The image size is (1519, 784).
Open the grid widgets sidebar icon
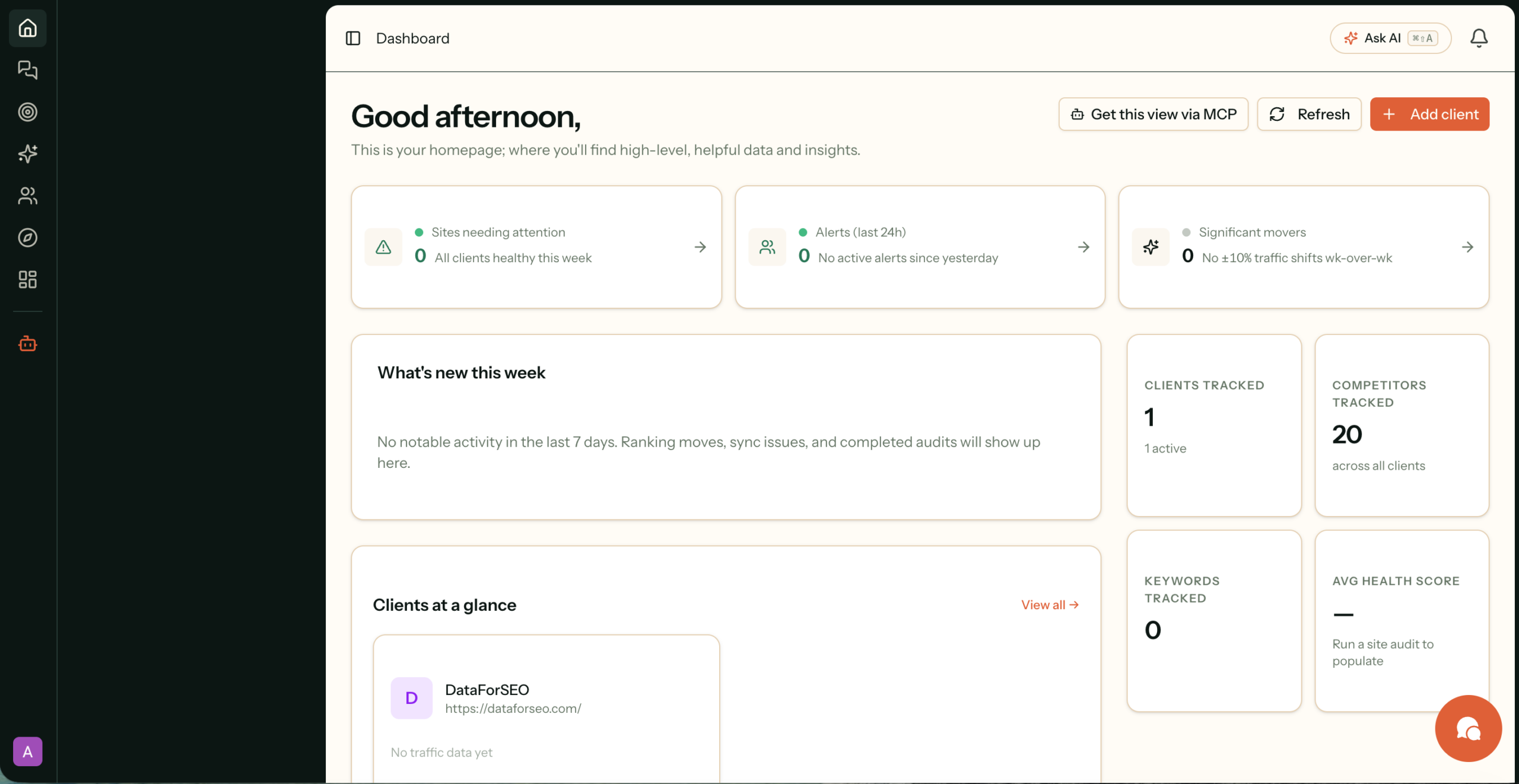27,279
